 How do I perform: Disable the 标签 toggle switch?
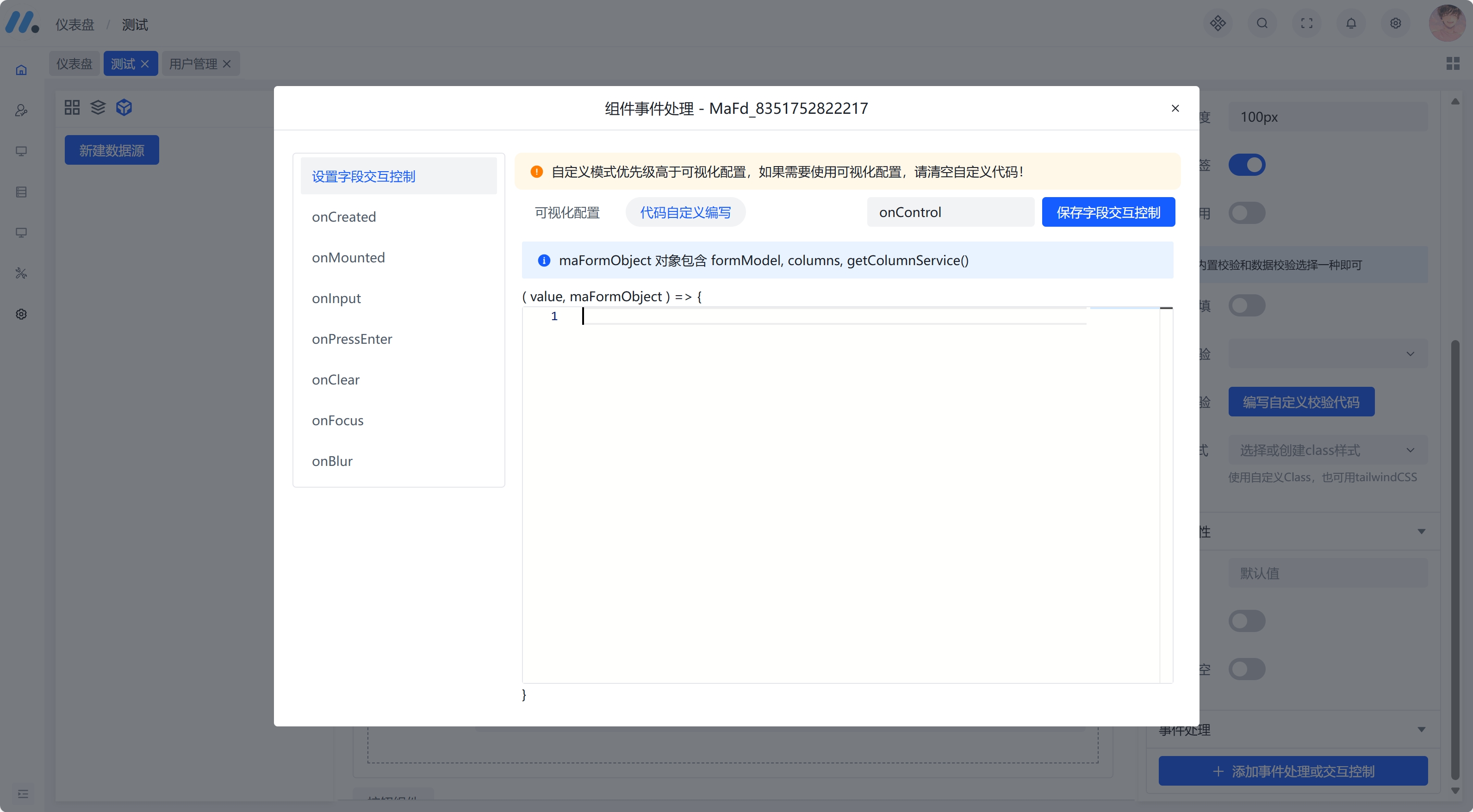point(1248,164)
